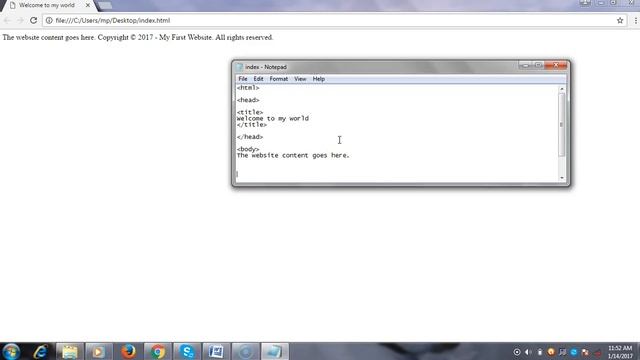The width and height of the screenshot is (640, 360).
Task: Open Firefox from the taskbar
Action: (x=128, y=351)
